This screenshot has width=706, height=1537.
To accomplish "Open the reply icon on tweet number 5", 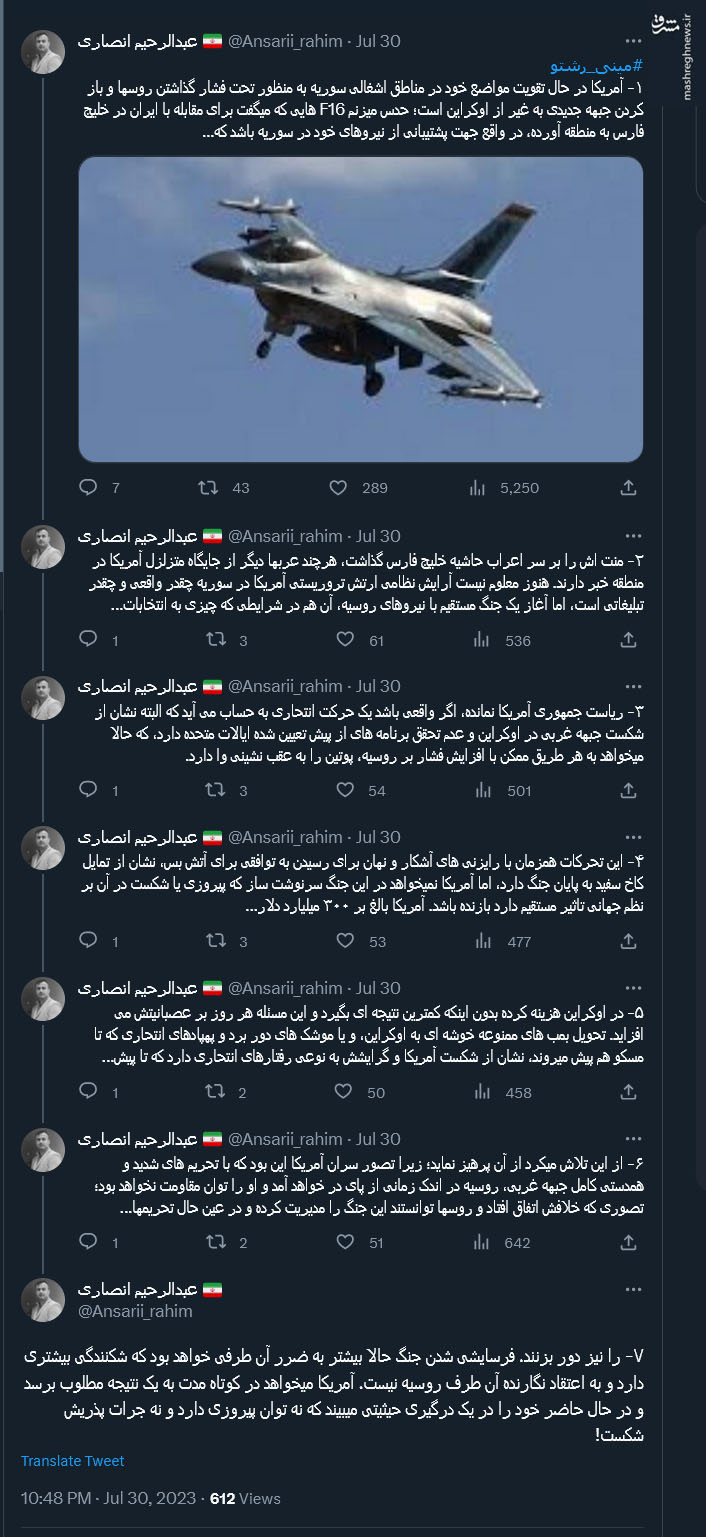I will [88, 1092].
